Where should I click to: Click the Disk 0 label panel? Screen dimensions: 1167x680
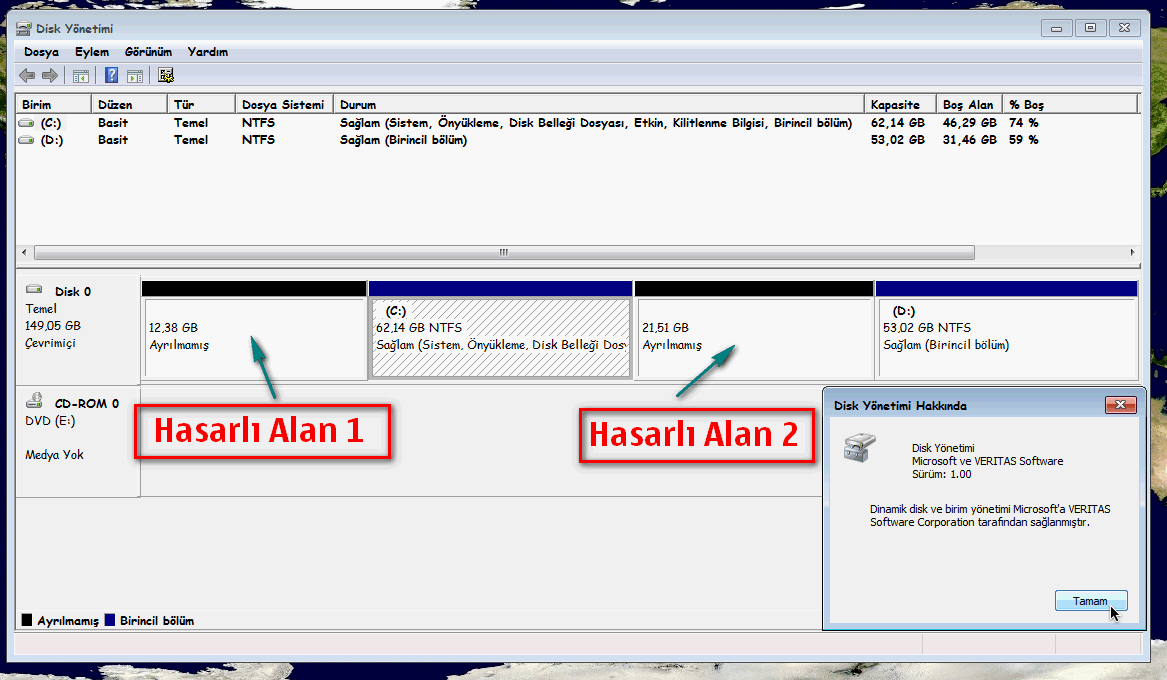[x=78, y=330]
